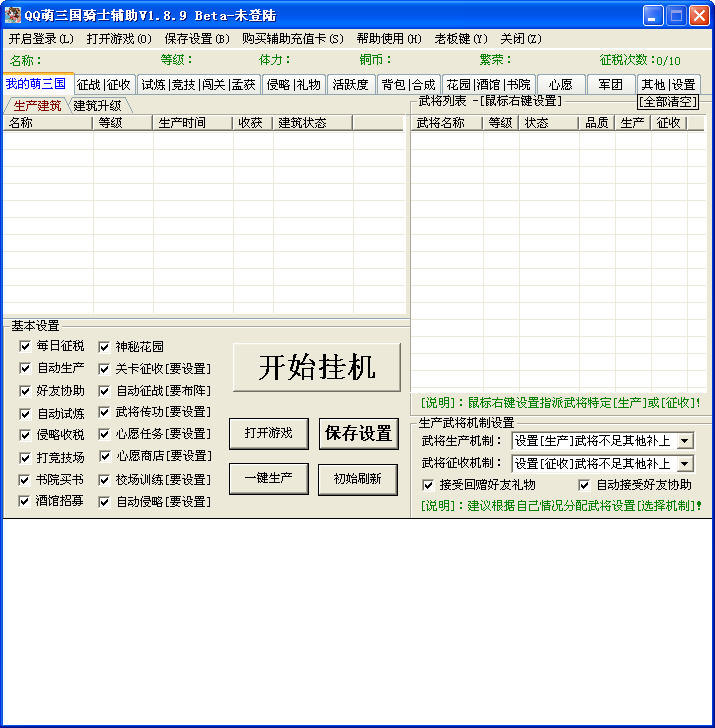Click the 征收 column header in generals list
This screenshot has height=728, width=715.
click(669, 123)
